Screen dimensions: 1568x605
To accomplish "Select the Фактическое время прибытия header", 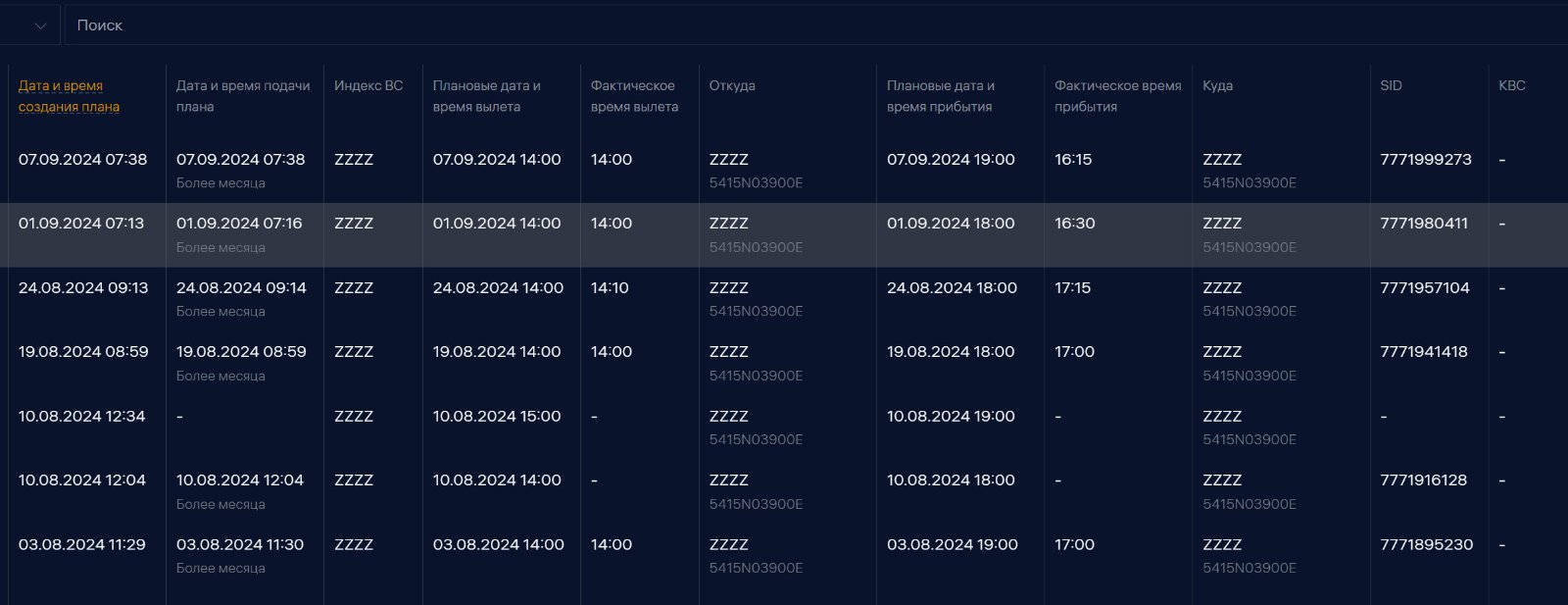I will (x=1118, y=96).
